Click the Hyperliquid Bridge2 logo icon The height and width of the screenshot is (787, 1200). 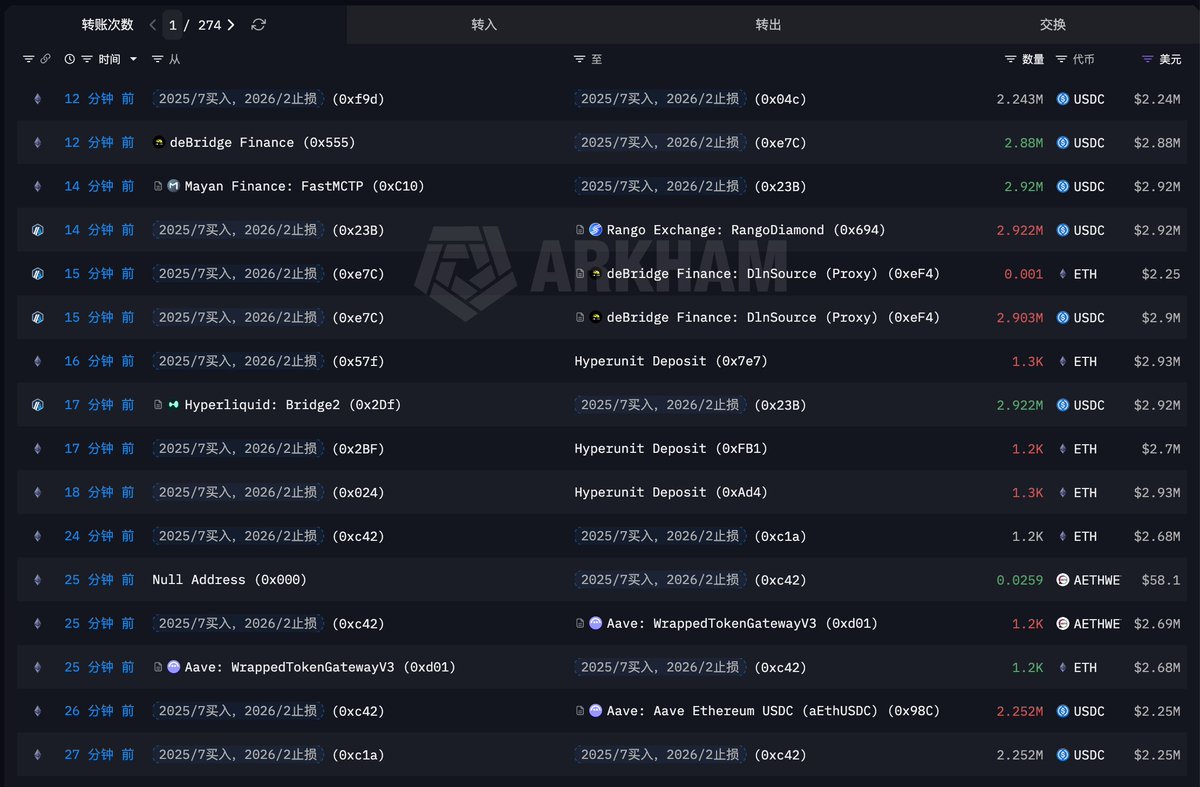174,405
